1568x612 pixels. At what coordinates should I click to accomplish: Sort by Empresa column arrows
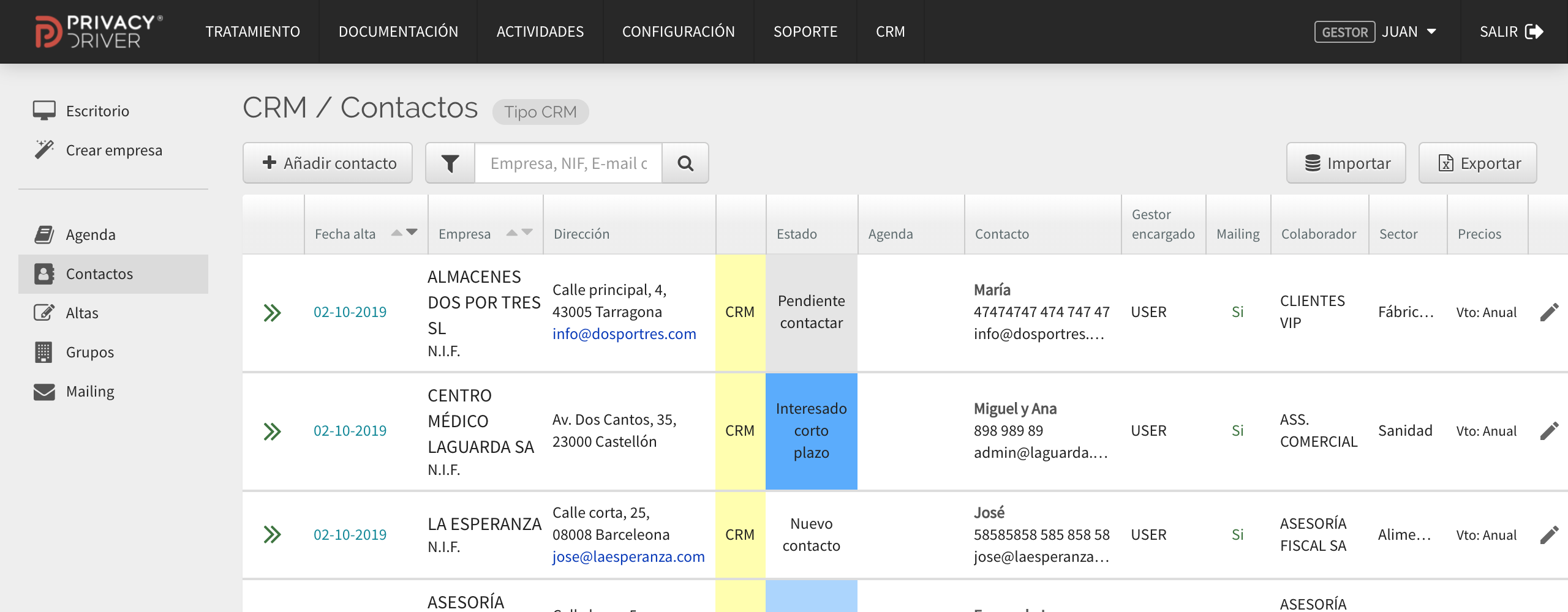coord(519,233)
